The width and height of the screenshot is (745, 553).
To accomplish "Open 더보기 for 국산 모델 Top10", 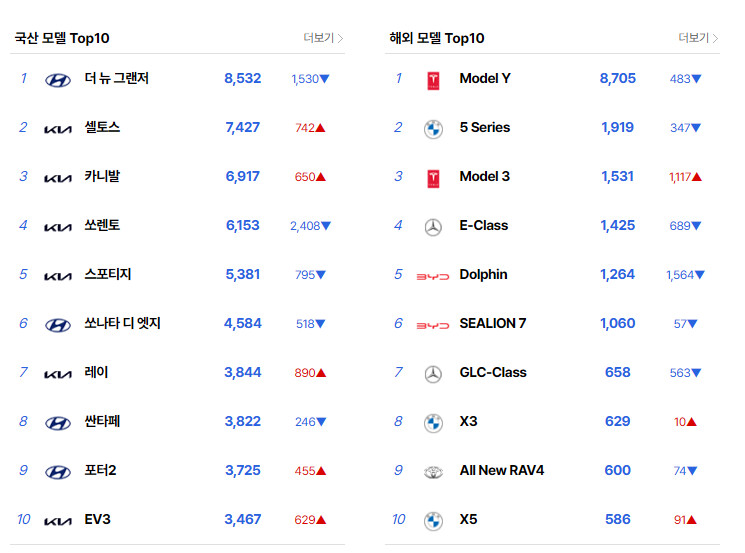I will [x=323, y=38].
